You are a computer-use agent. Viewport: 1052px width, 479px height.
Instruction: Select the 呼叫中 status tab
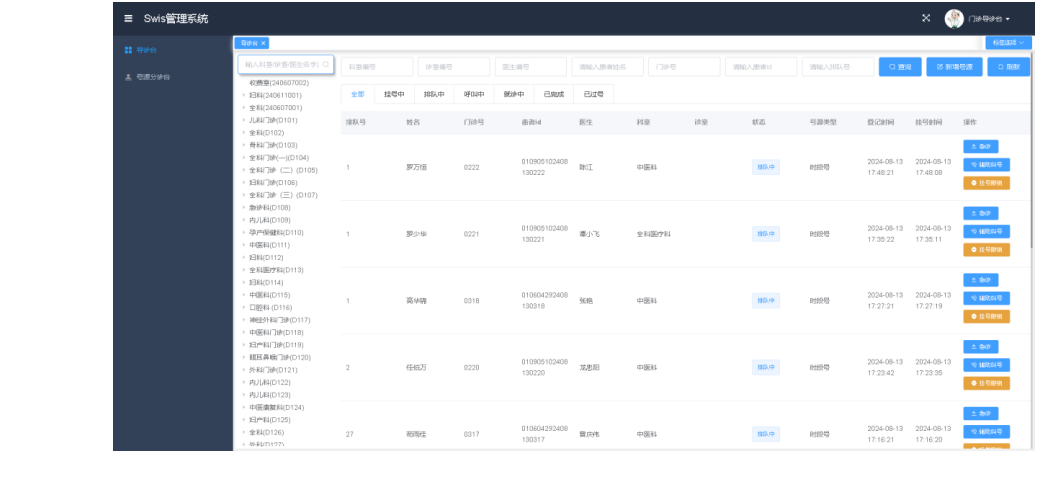coord(473,94)
